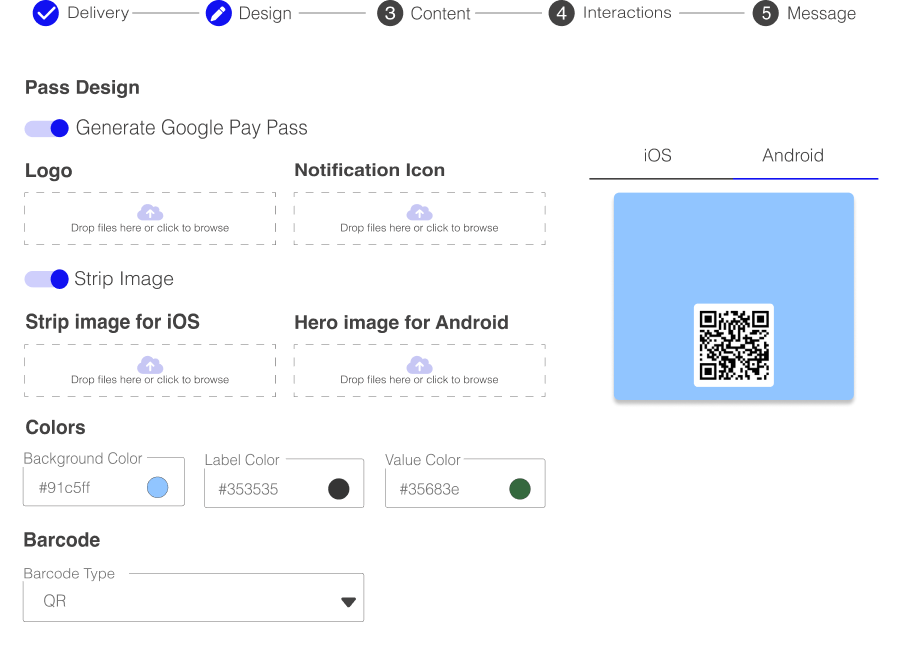Open step 4 Interactions circle

point(562,13)
